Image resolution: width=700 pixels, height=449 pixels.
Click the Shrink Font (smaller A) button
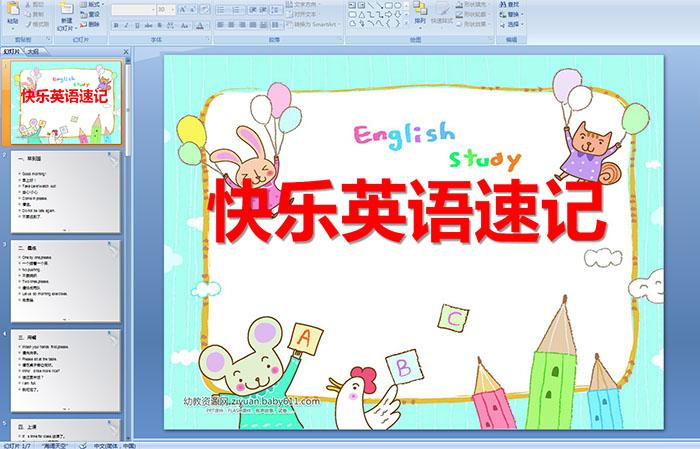tap(193, 9)
